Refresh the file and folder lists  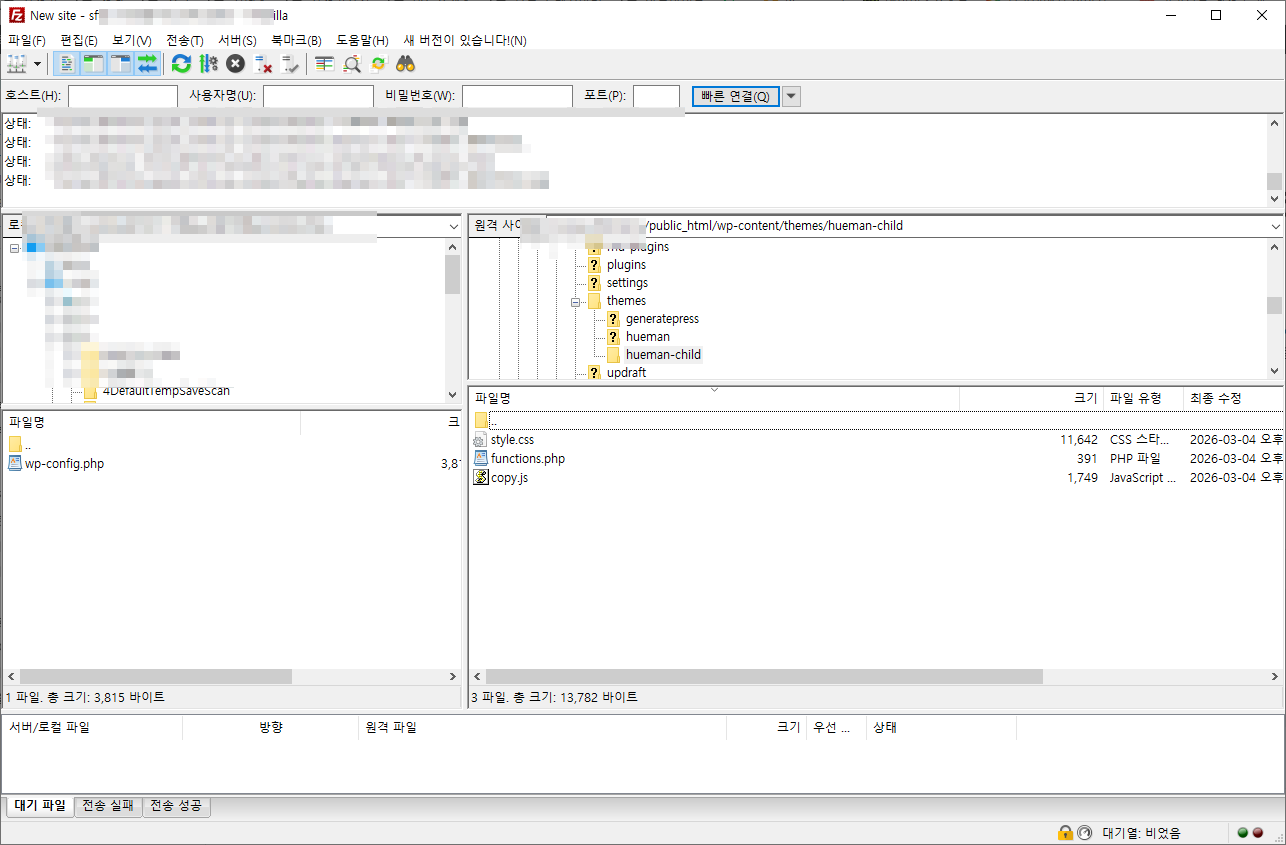[x=181, y=64]
